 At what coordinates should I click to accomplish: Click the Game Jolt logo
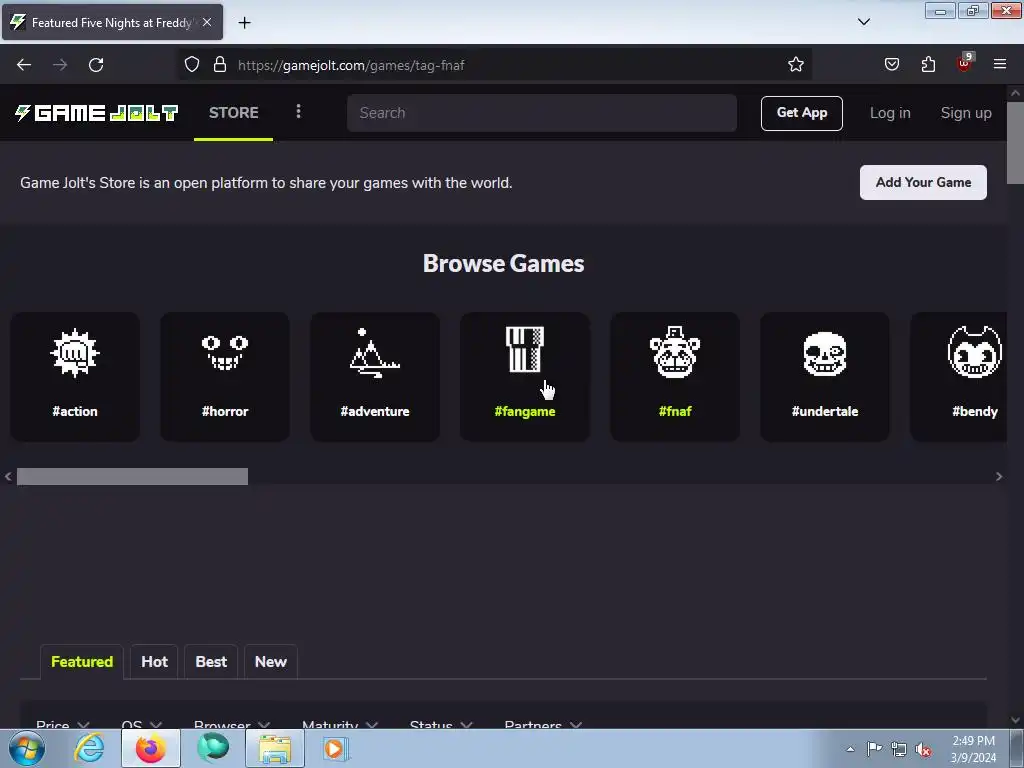[97, 113]
